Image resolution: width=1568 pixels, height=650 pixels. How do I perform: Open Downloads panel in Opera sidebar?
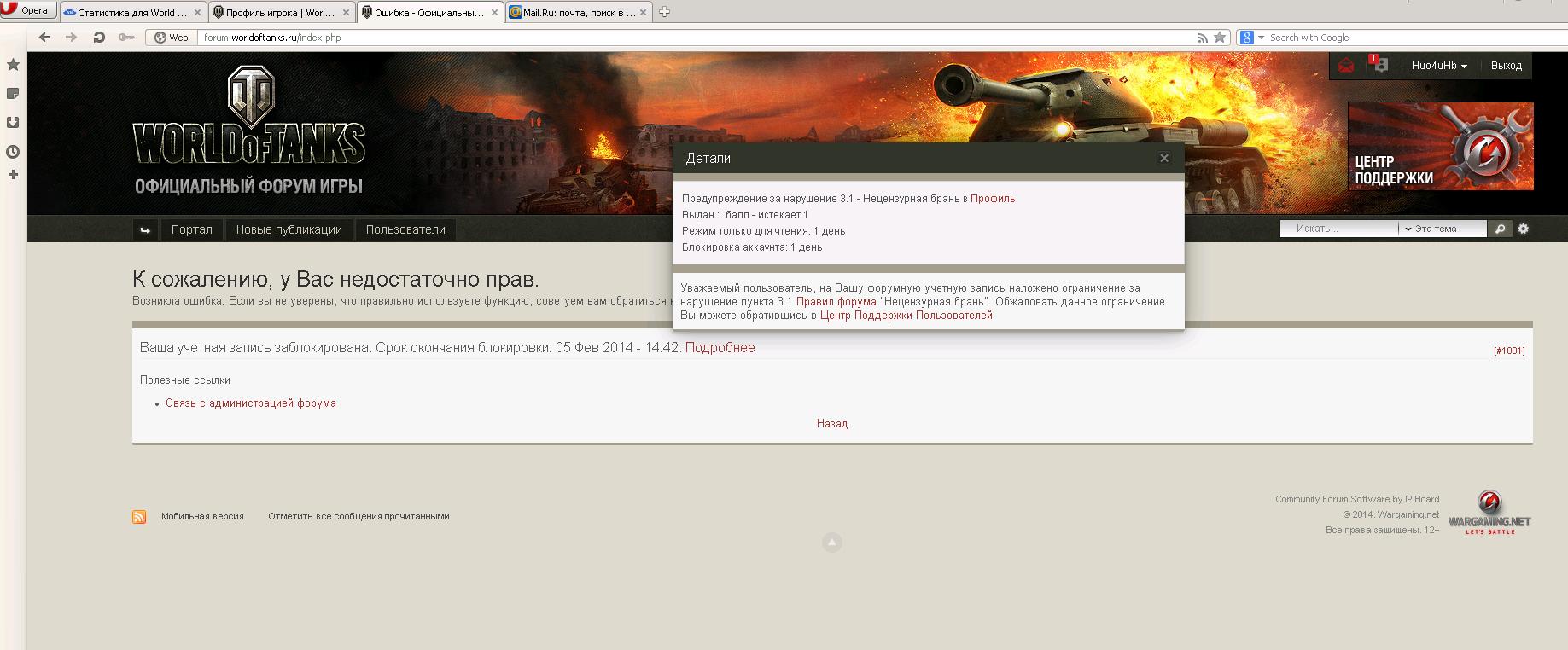point(13,123)
